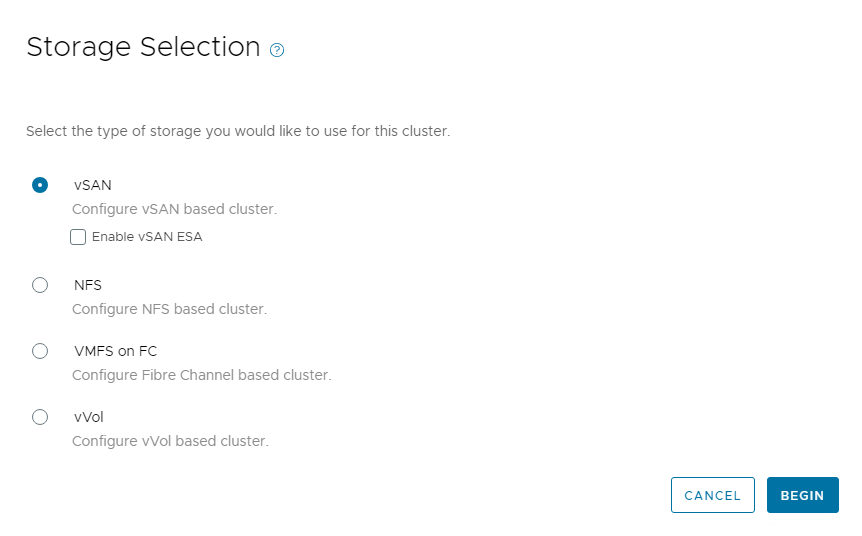Select the vSAN radio button

[x=40, y=185]
